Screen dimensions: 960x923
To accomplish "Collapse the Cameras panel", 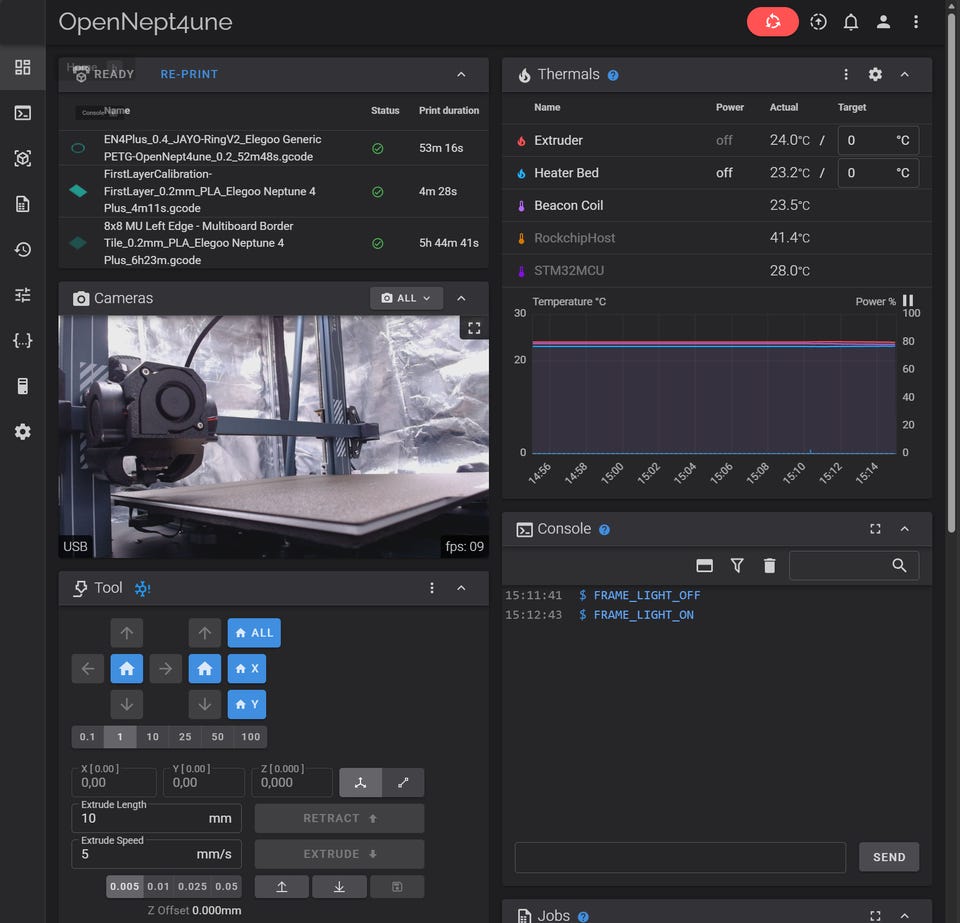I will pos(461,298).
